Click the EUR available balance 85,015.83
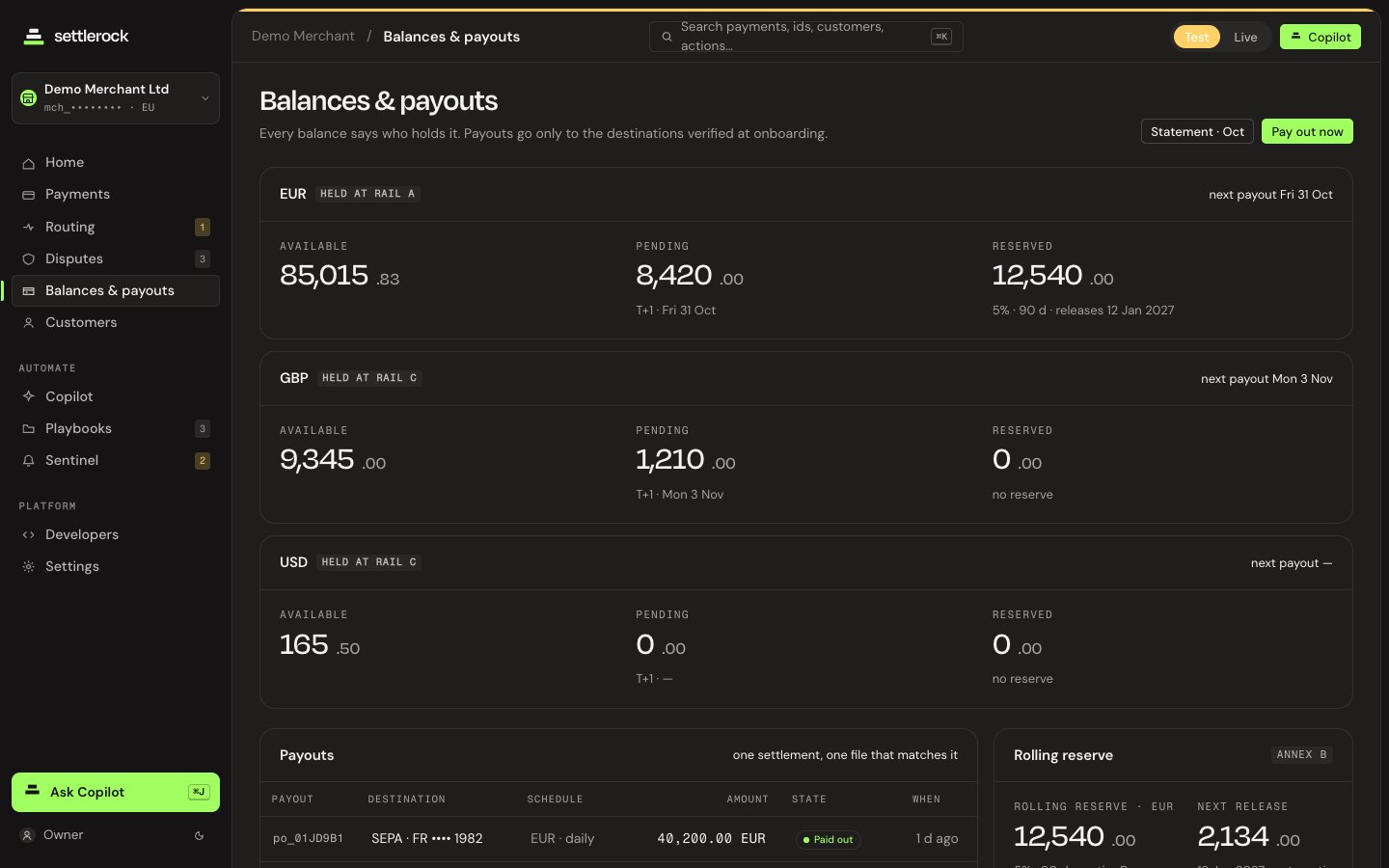 pos(340,276)
